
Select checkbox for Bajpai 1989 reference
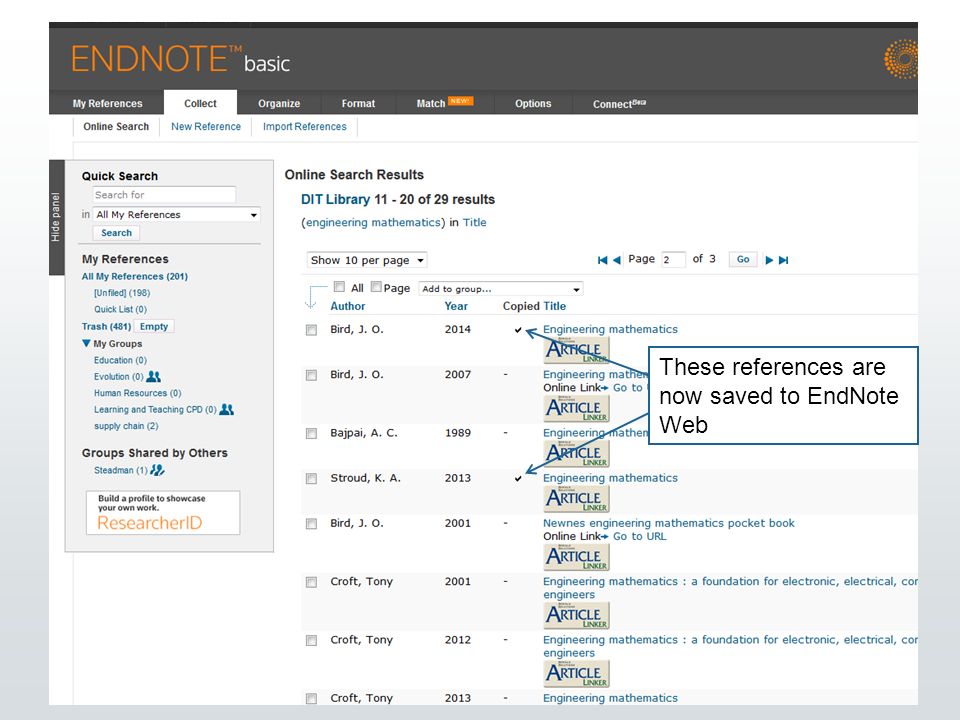312,433
